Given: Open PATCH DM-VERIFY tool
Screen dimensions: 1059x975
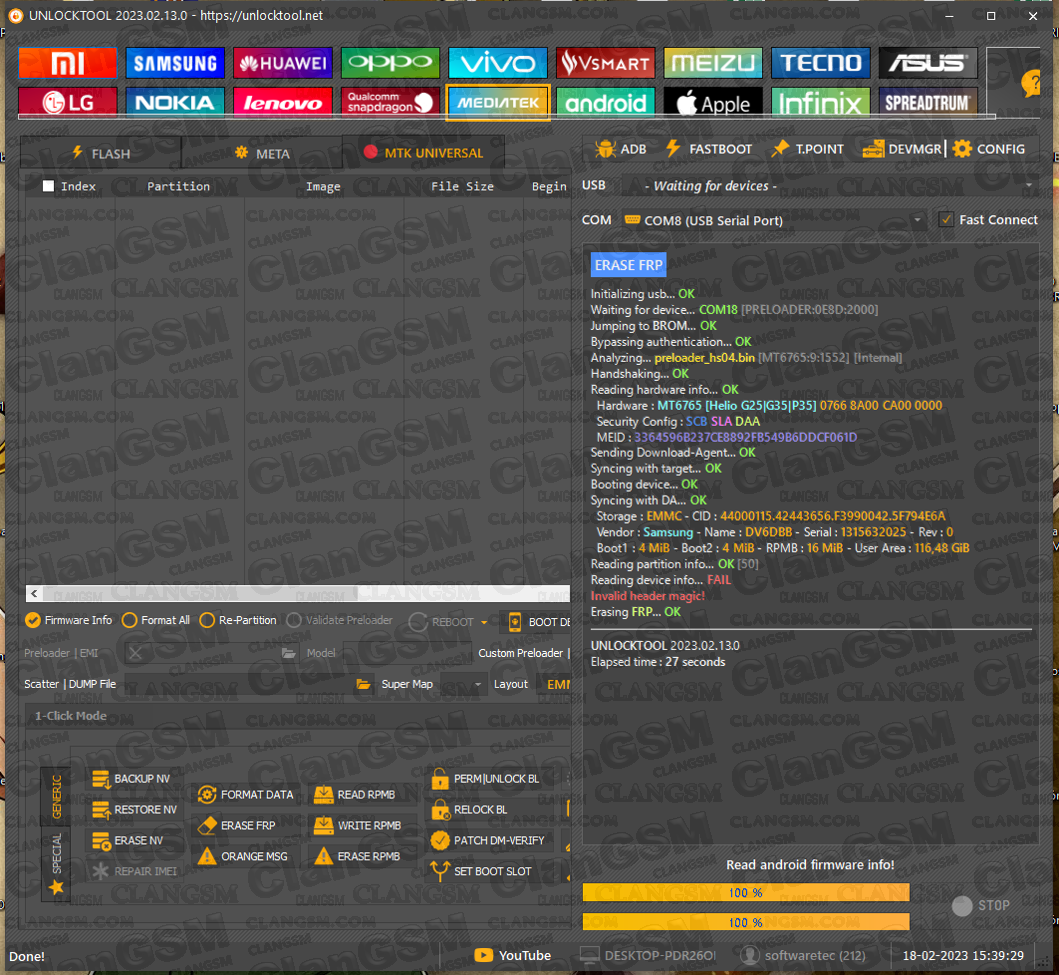Looking at the screenshot, I should (439, 841).
